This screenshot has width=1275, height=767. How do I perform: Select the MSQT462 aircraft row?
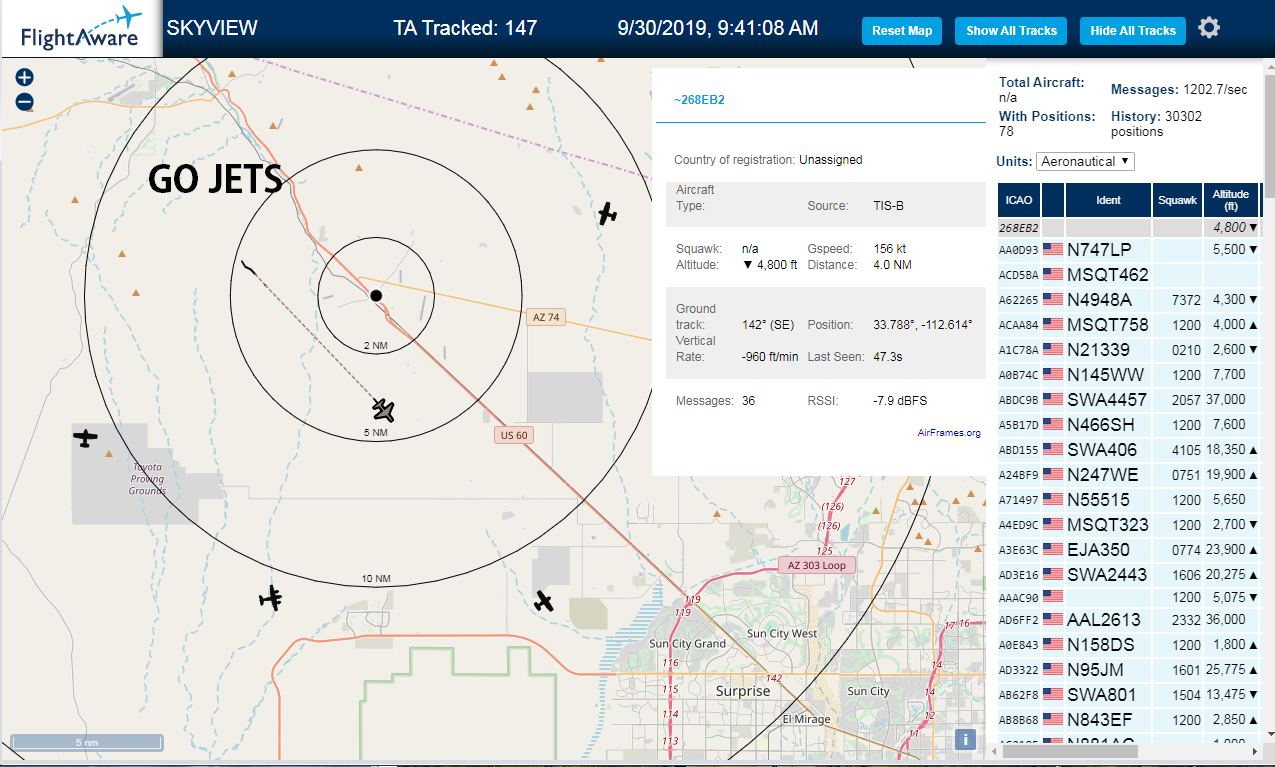(1129, 275)
